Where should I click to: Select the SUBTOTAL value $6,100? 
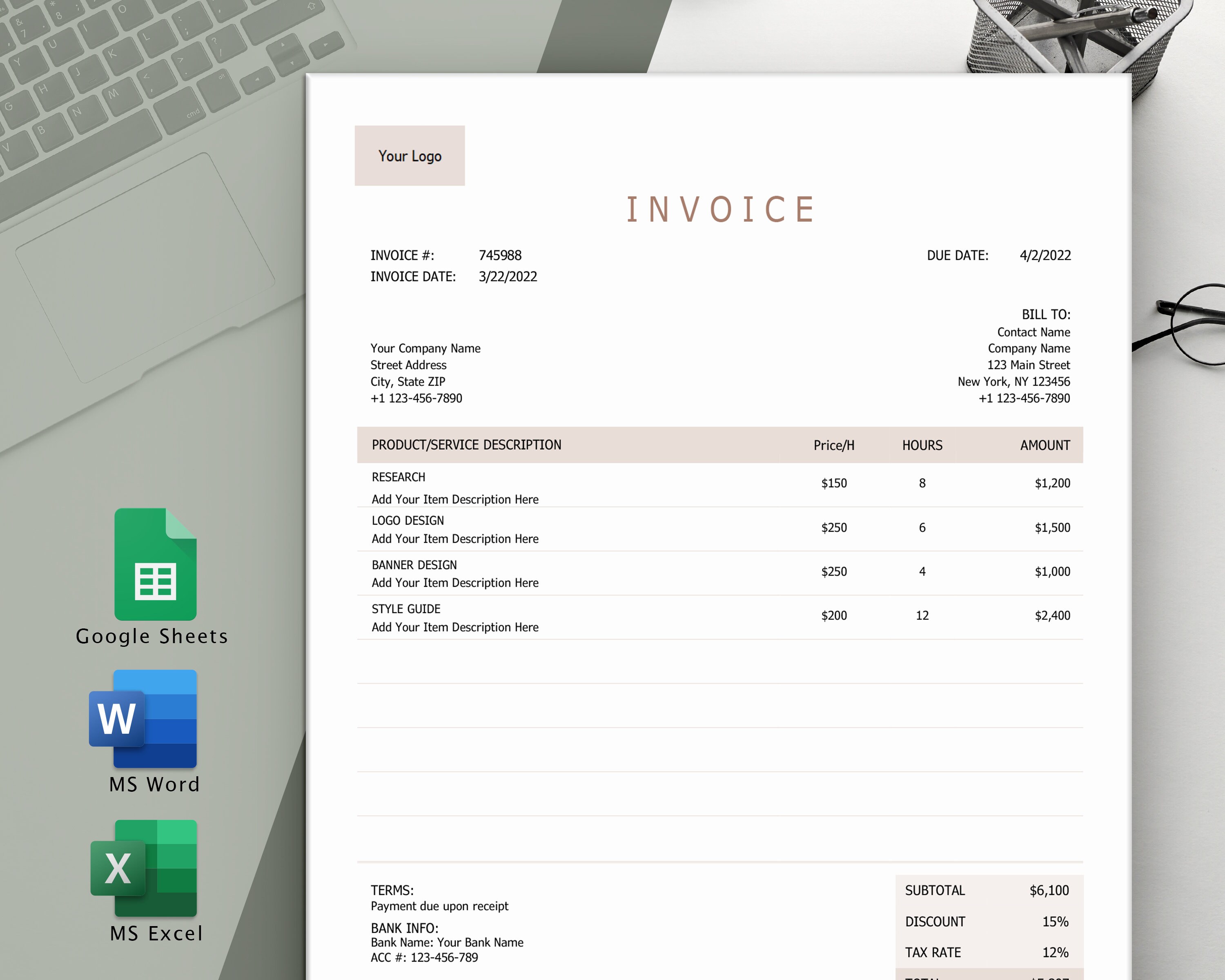(x=1049, y=890)
